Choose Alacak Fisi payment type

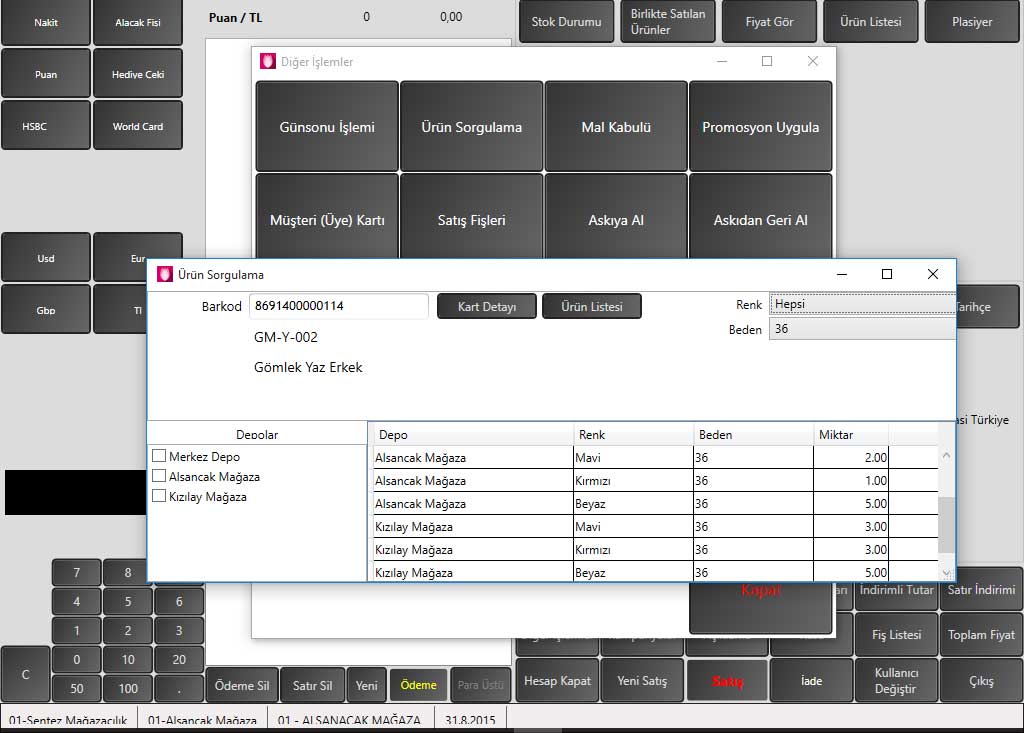coord(138,22)
